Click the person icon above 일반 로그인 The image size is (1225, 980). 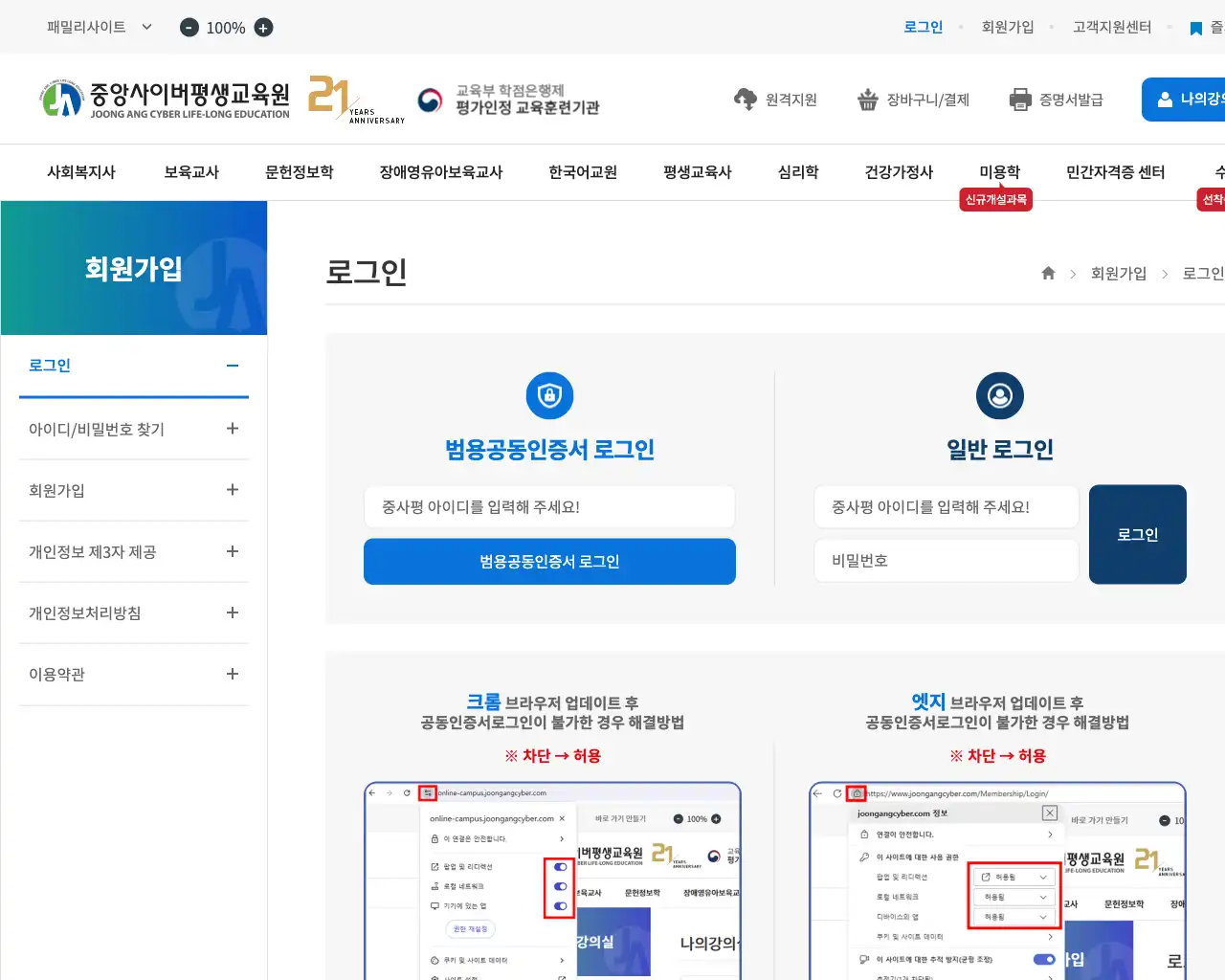click(999, 395)
